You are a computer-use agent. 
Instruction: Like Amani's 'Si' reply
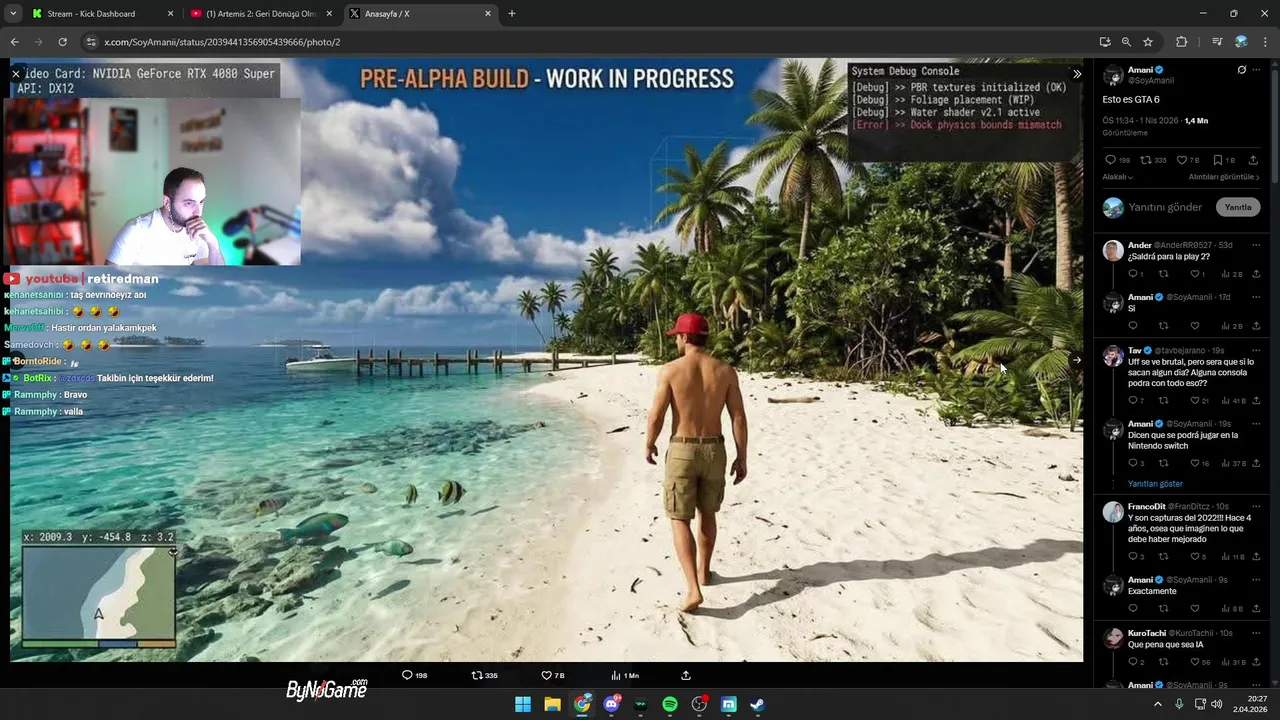point(1195,326)
